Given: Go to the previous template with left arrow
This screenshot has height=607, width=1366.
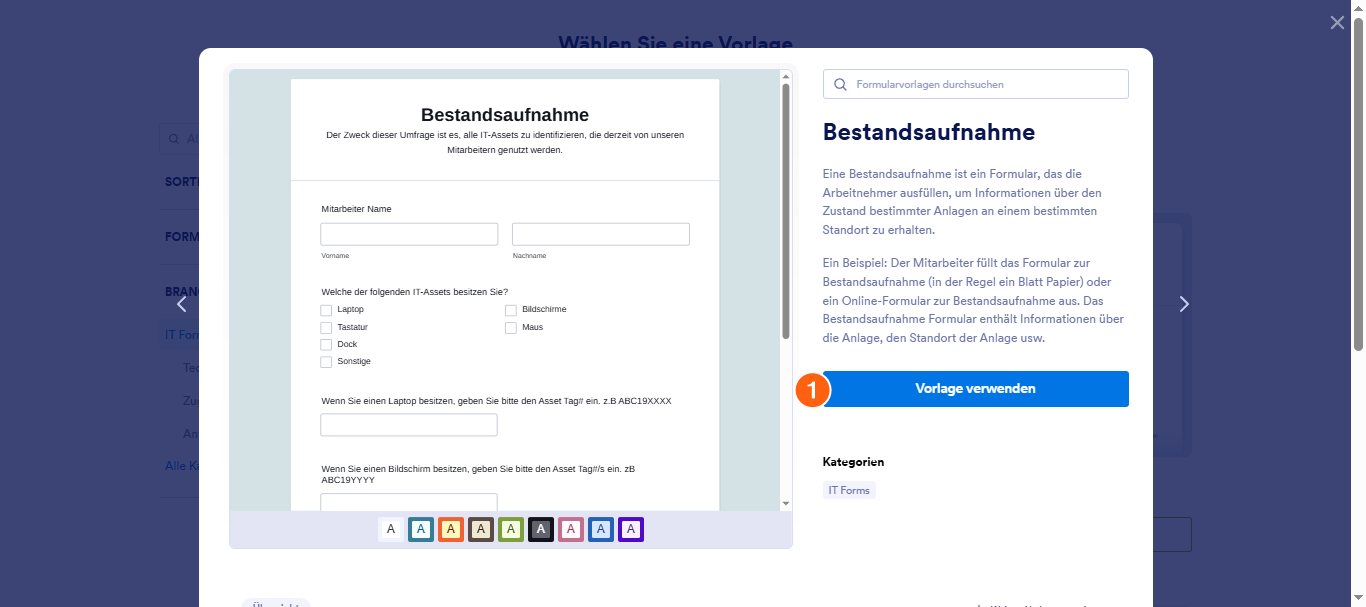Looking at the screenshot, I should 181,304.
